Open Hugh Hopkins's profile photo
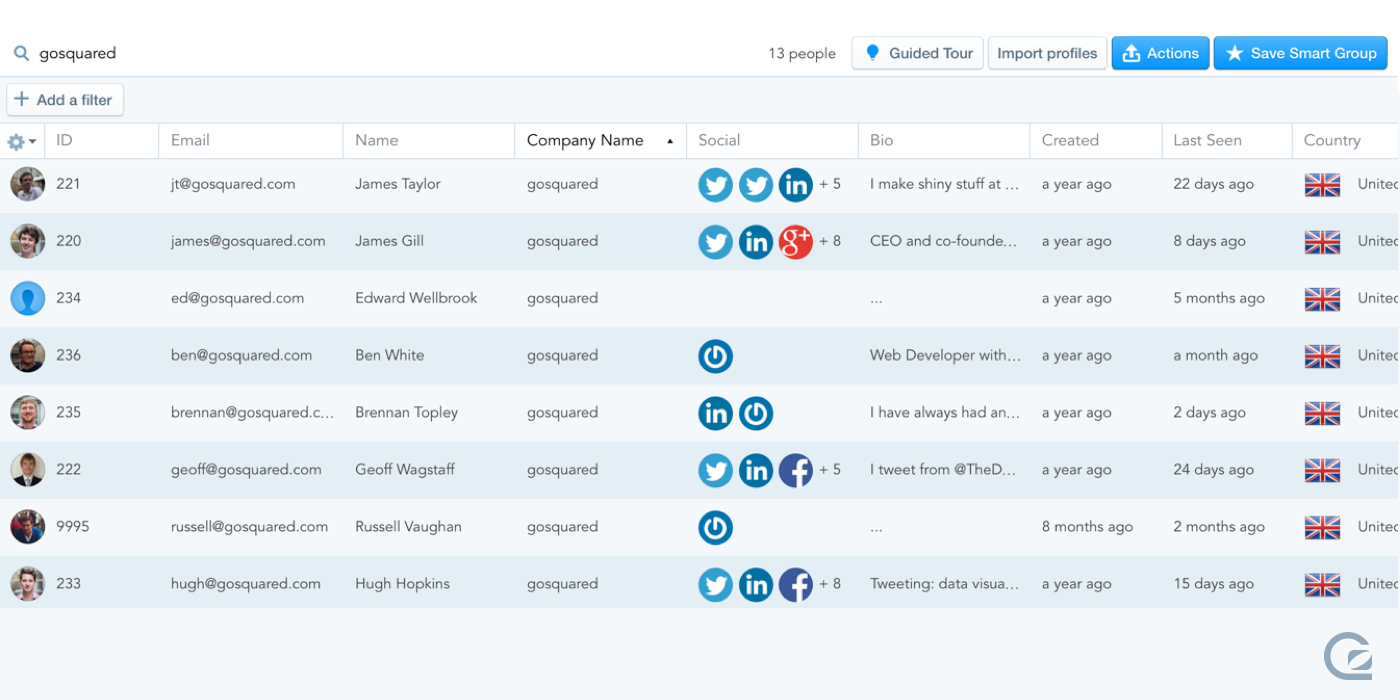1400x700 pixels. (28, 584)
